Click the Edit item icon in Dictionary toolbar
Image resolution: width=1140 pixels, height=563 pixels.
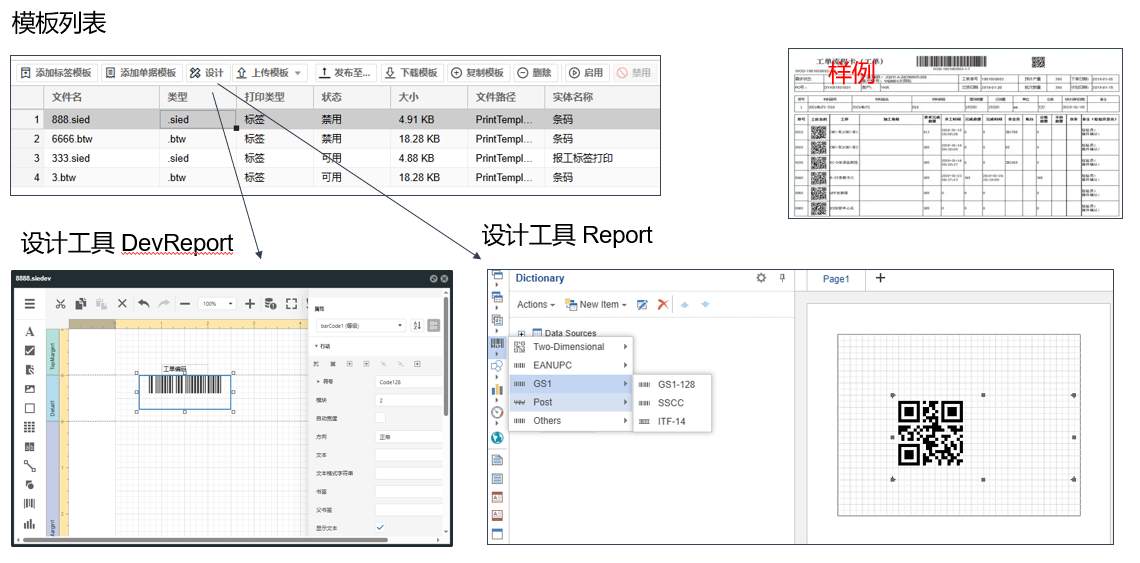[x=643, y=305]
